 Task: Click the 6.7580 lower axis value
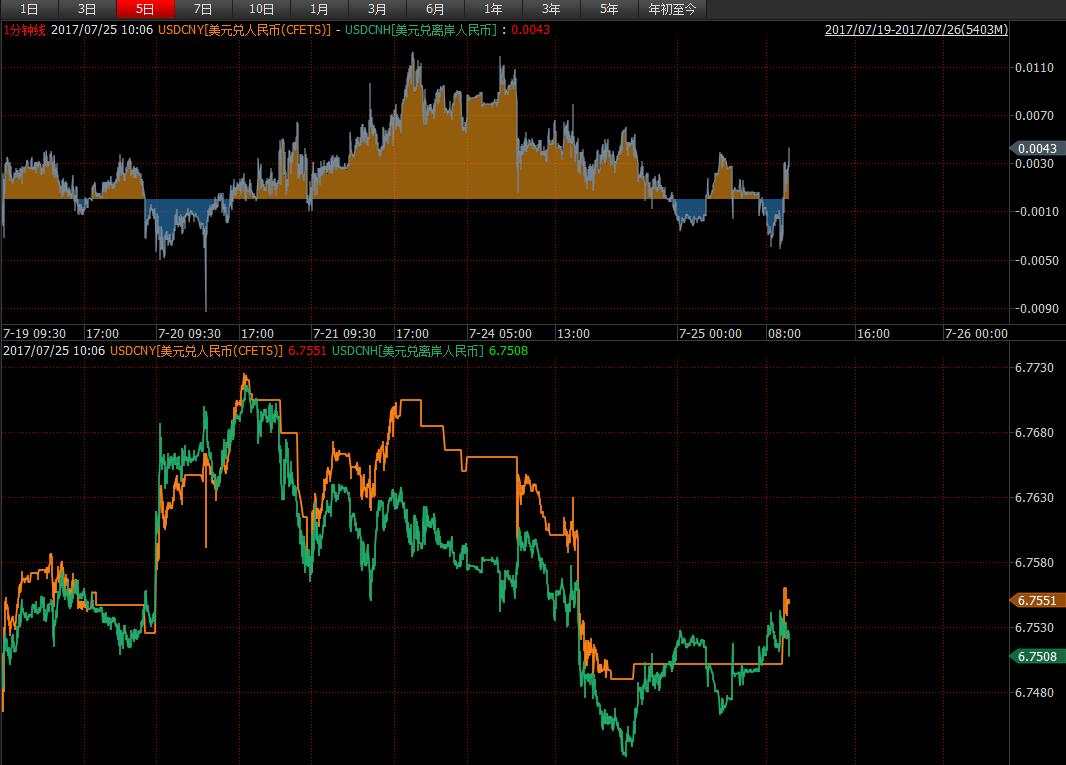[1034, 563]
